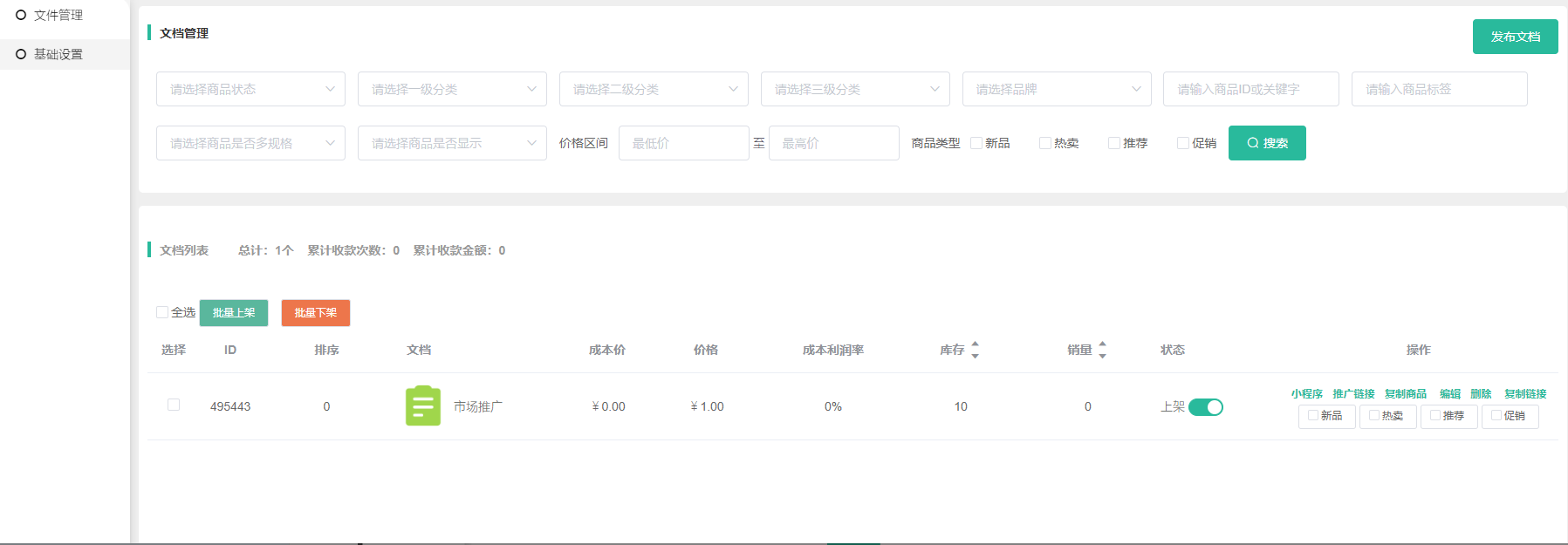
Task: Open the 请选择品牌 dropdown
Action: click(1056, 89)
